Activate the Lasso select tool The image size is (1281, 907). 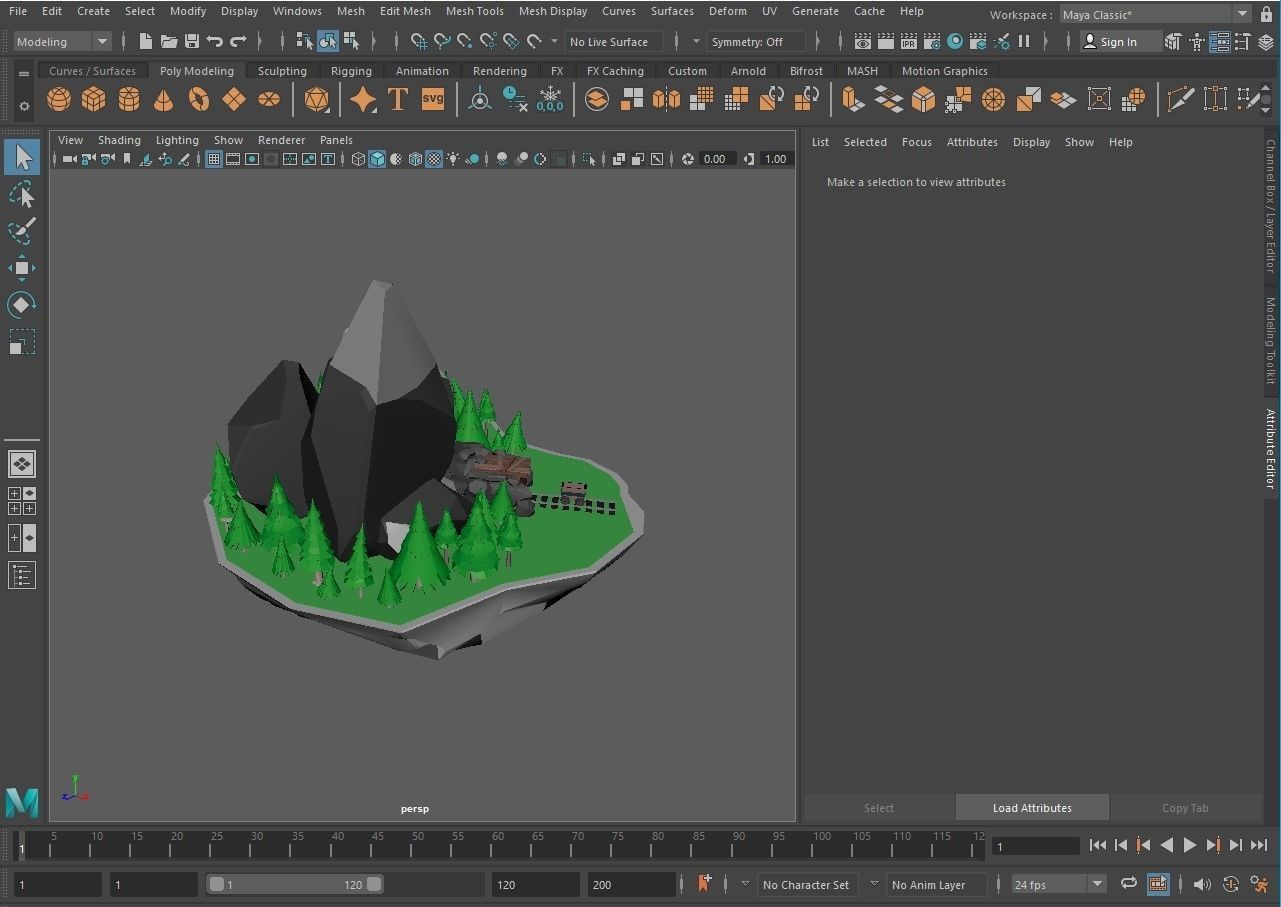coord(22,194)
